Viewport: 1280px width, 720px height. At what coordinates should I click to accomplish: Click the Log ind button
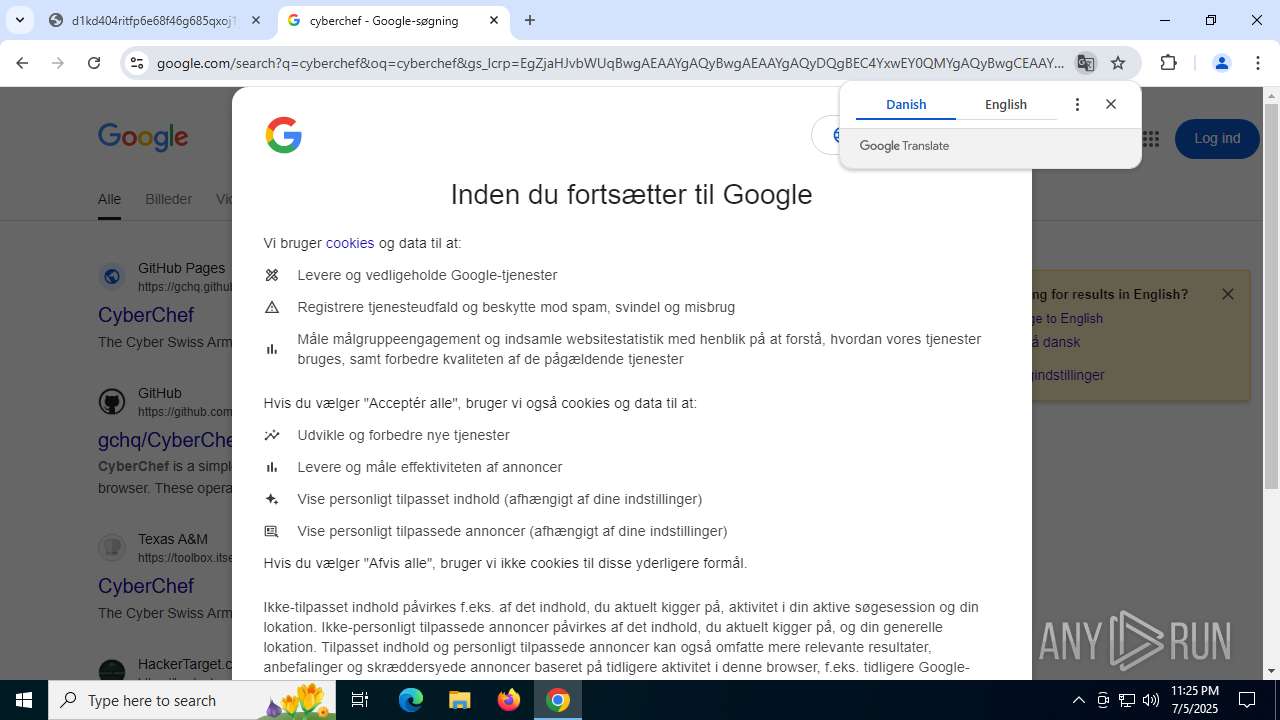coord(1217,139)
